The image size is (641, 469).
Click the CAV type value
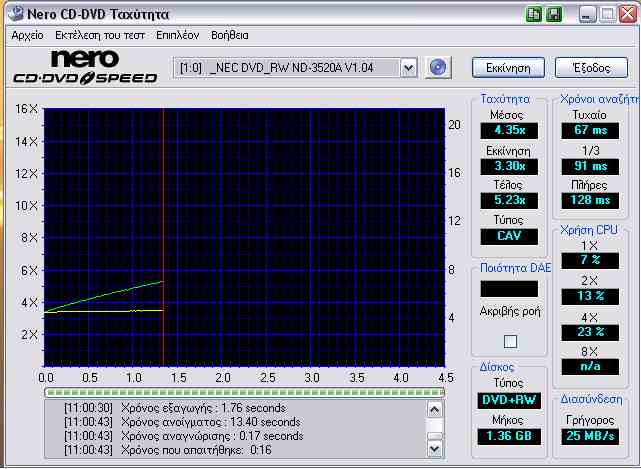[x=509, y=236]
